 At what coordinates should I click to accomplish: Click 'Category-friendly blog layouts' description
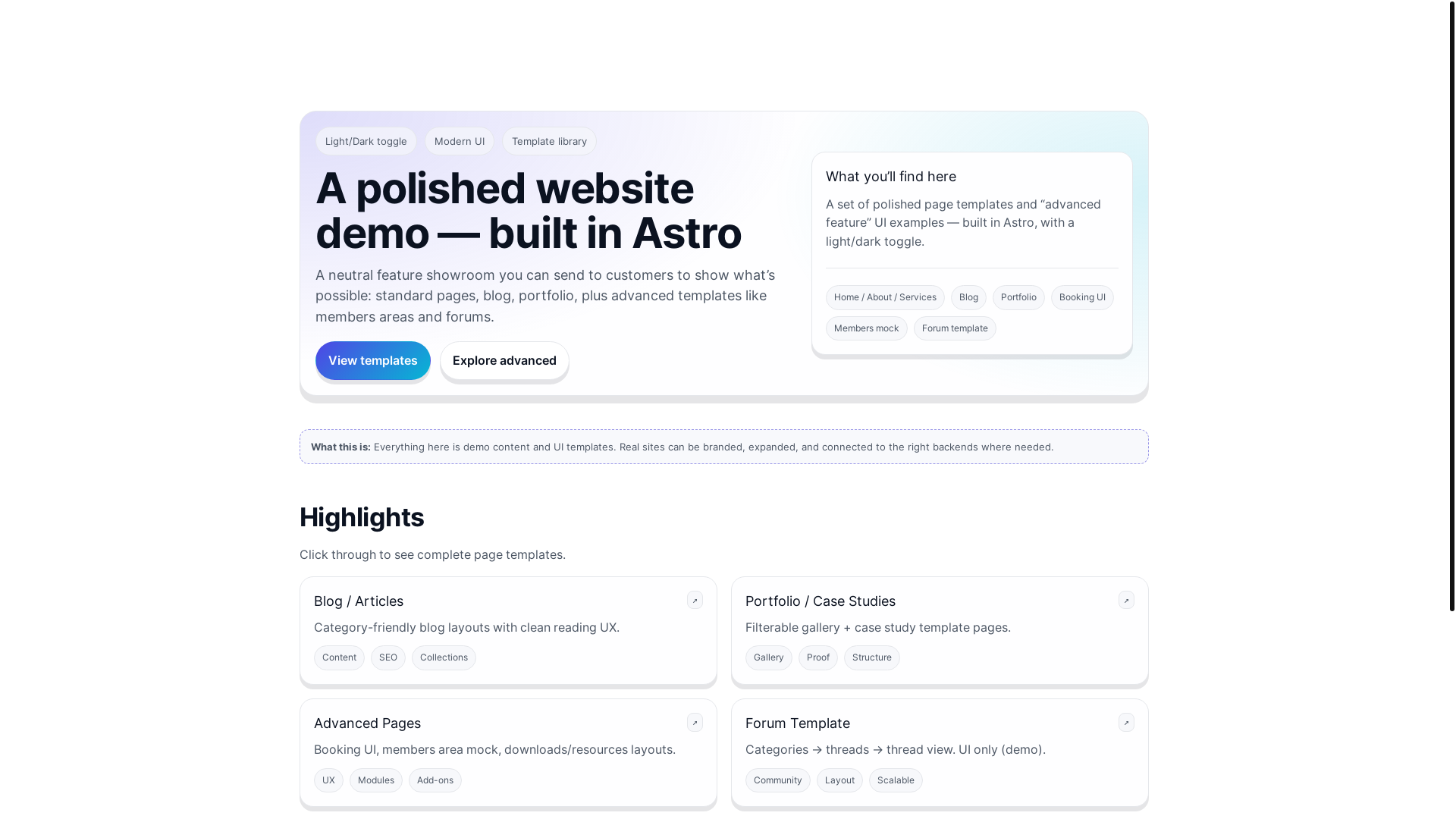click(x=467, y=628)
